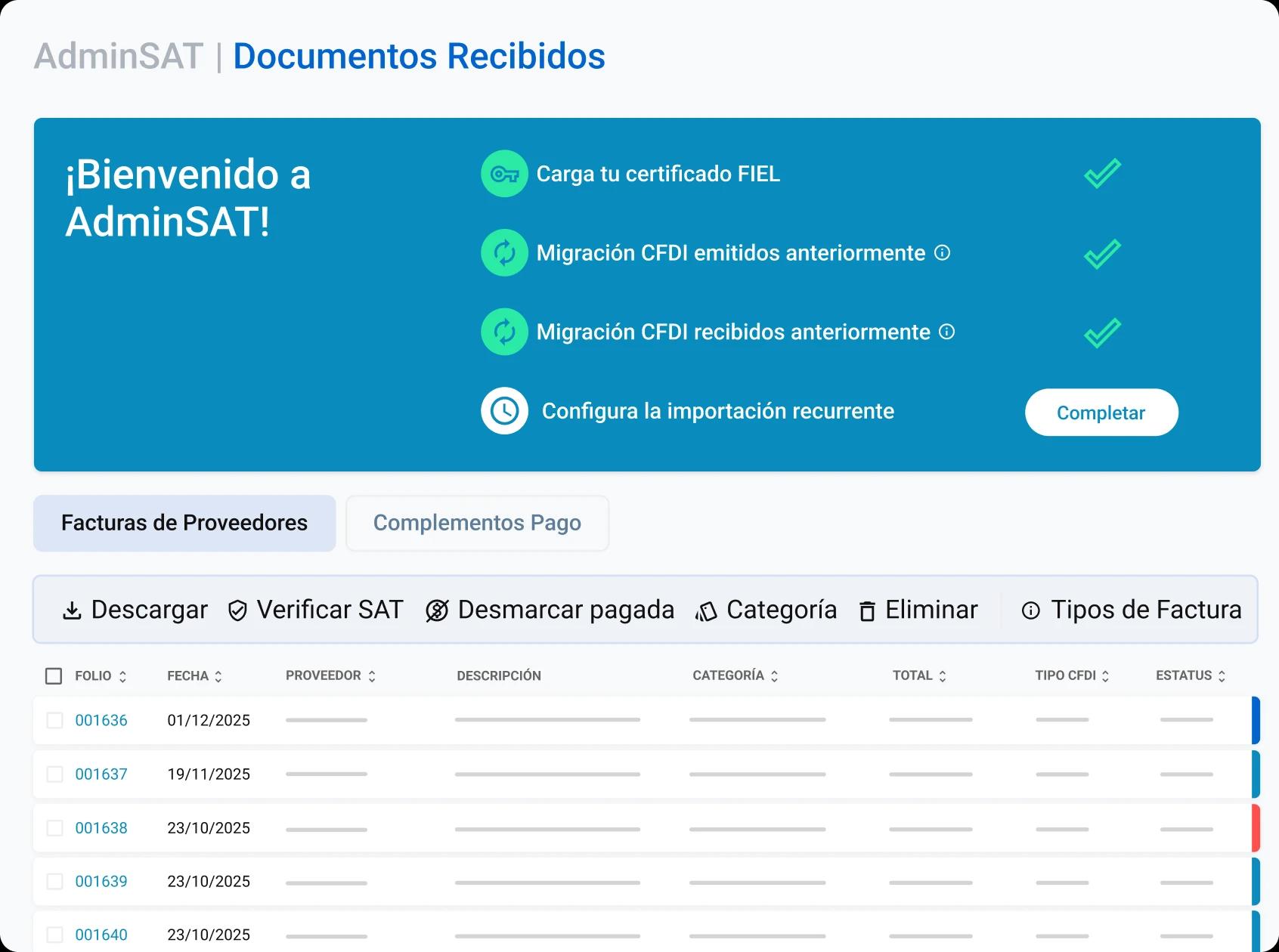Viewport: 1279px width, 952px height.
Task: Click the Descargar text in the toolbar
Action: pos(149,610)
